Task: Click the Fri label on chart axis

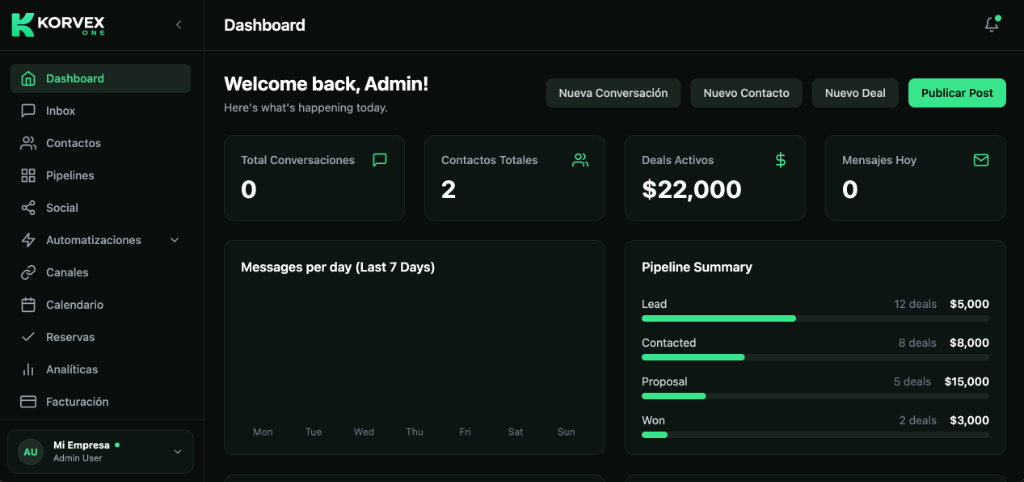Action: click(x=465, y=432)
